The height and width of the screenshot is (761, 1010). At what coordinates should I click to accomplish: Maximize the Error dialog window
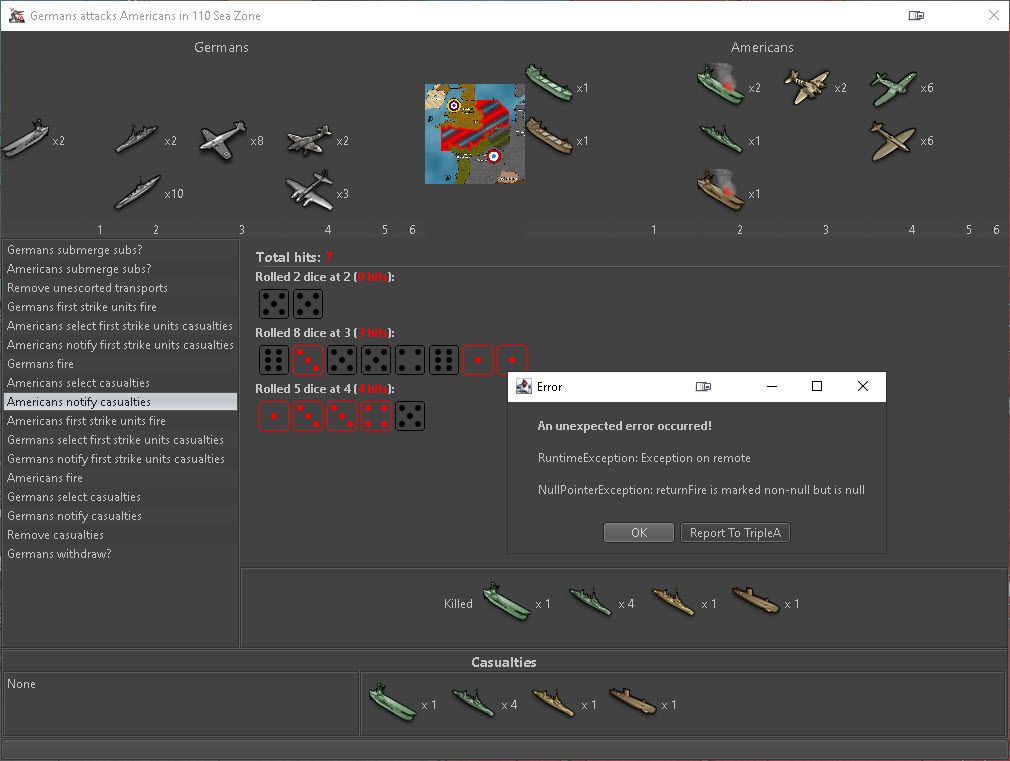(x=816, y=387)
